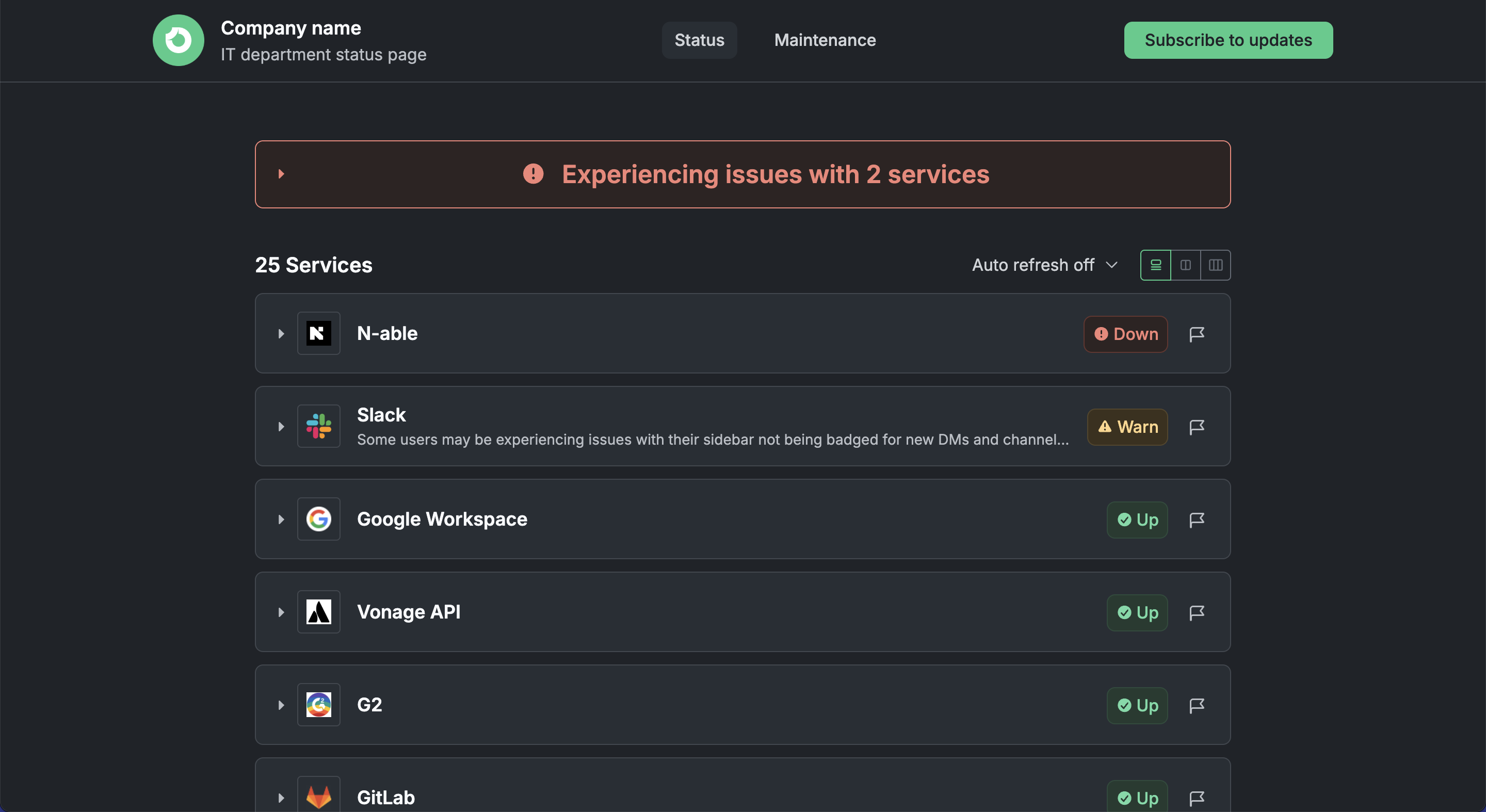
Task: Click the Google Workspace flag icon
Action: (1197, 519)
